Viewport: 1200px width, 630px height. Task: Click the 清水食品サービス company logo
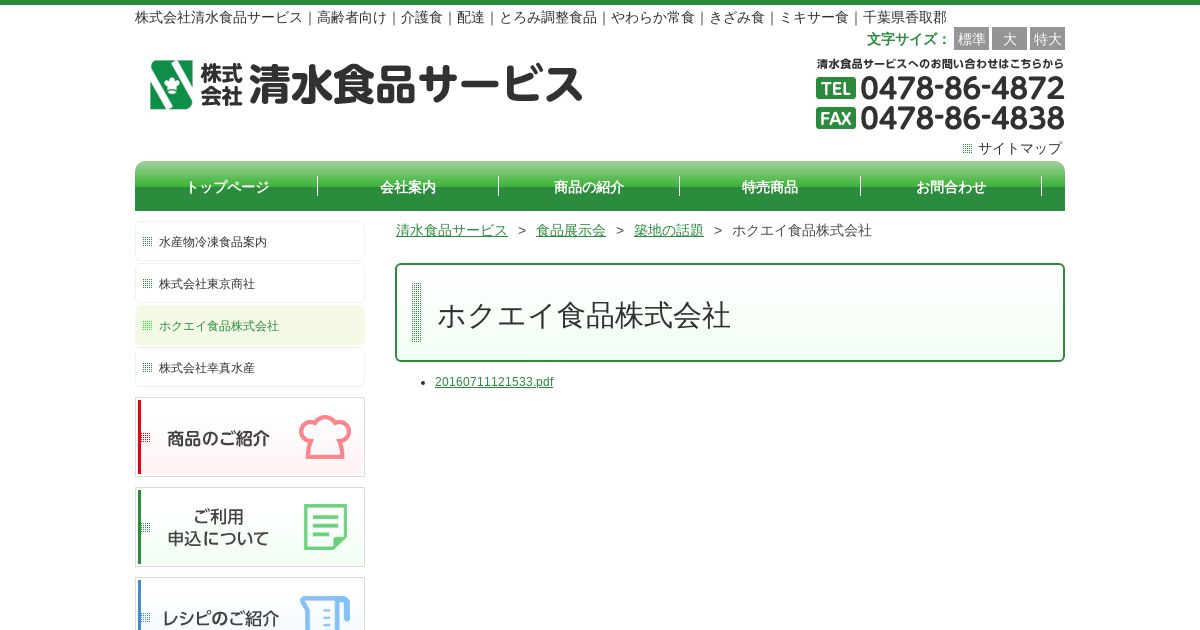click(366, 85)
